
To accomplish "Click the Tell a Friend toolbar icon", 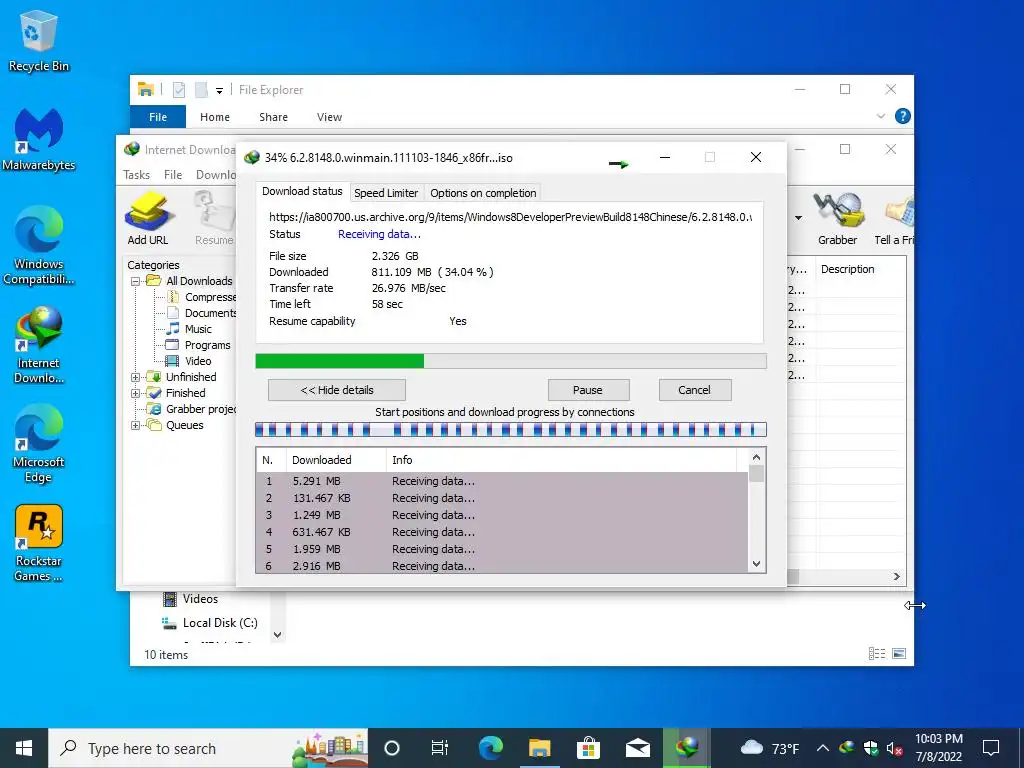I will (x=895, y=219).
